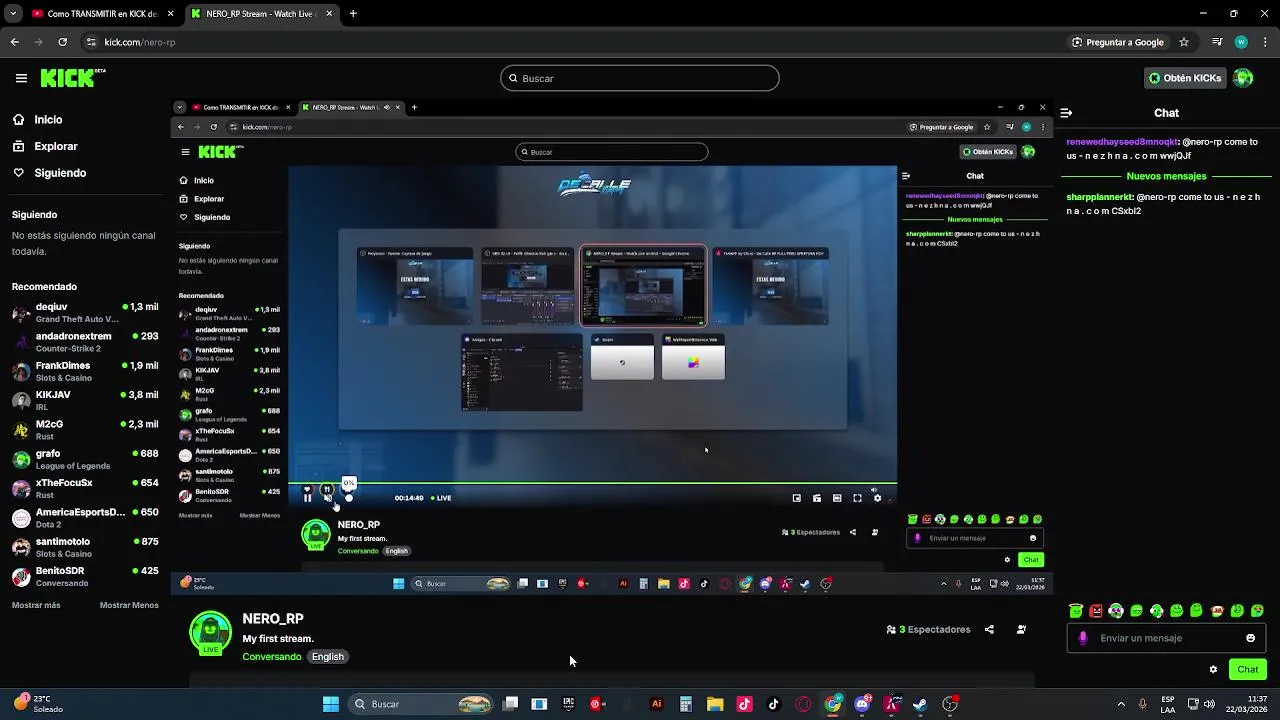The width and height of the screenshot is (1280, 720).
Task: Click the purple microphone icon in chat input
Action: tap(1083, 638)
